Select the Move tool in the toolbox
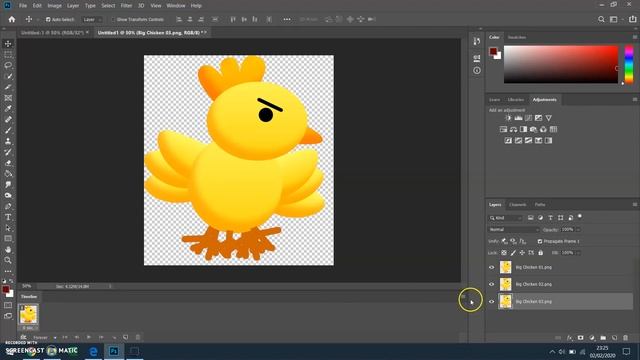 tap(8, 44)
